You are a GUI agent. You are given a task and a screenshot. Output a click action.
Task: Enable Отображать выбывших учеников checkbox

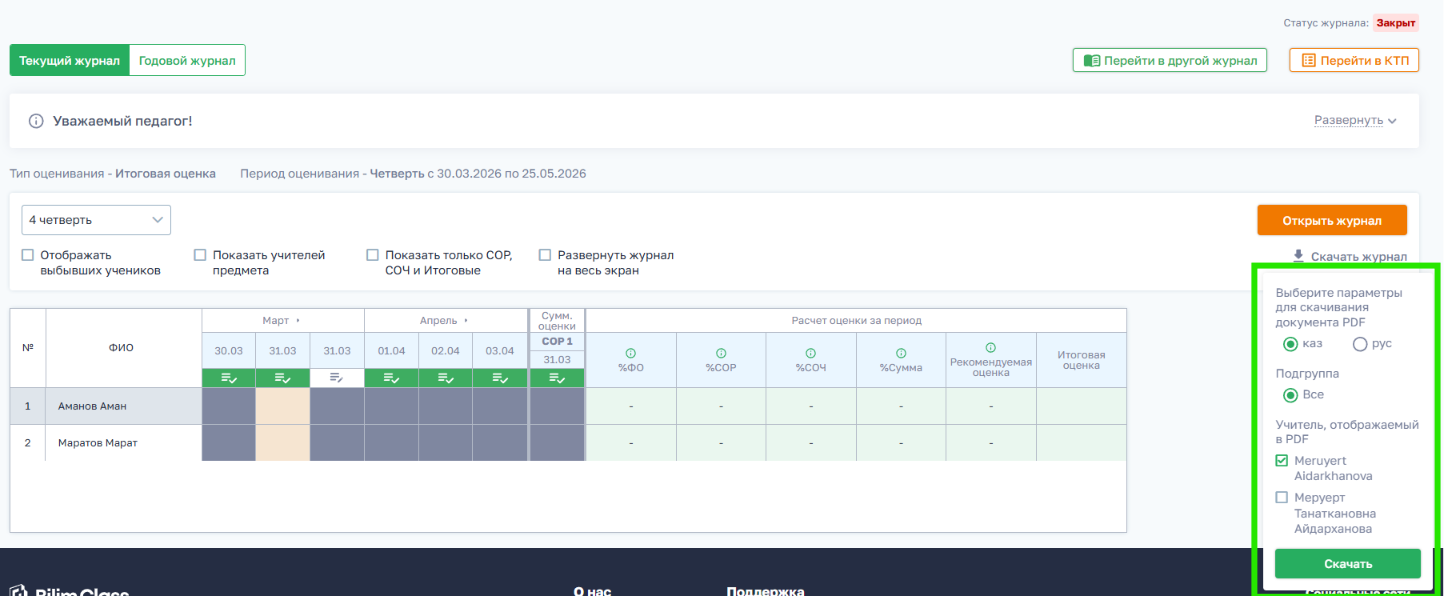pos(28,255)
